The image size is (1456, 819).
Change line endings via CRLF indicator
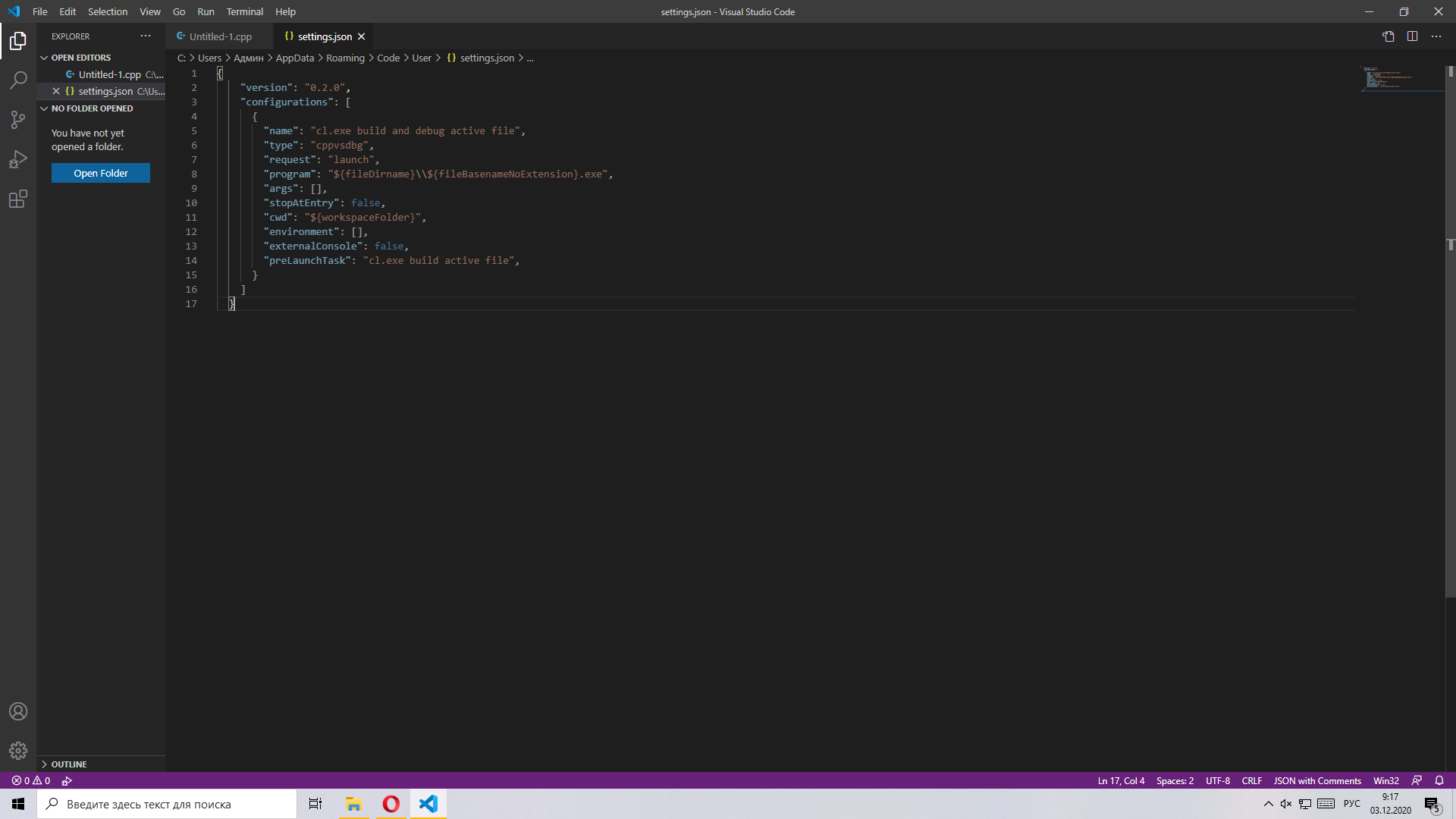click(x=1252, y=780)
